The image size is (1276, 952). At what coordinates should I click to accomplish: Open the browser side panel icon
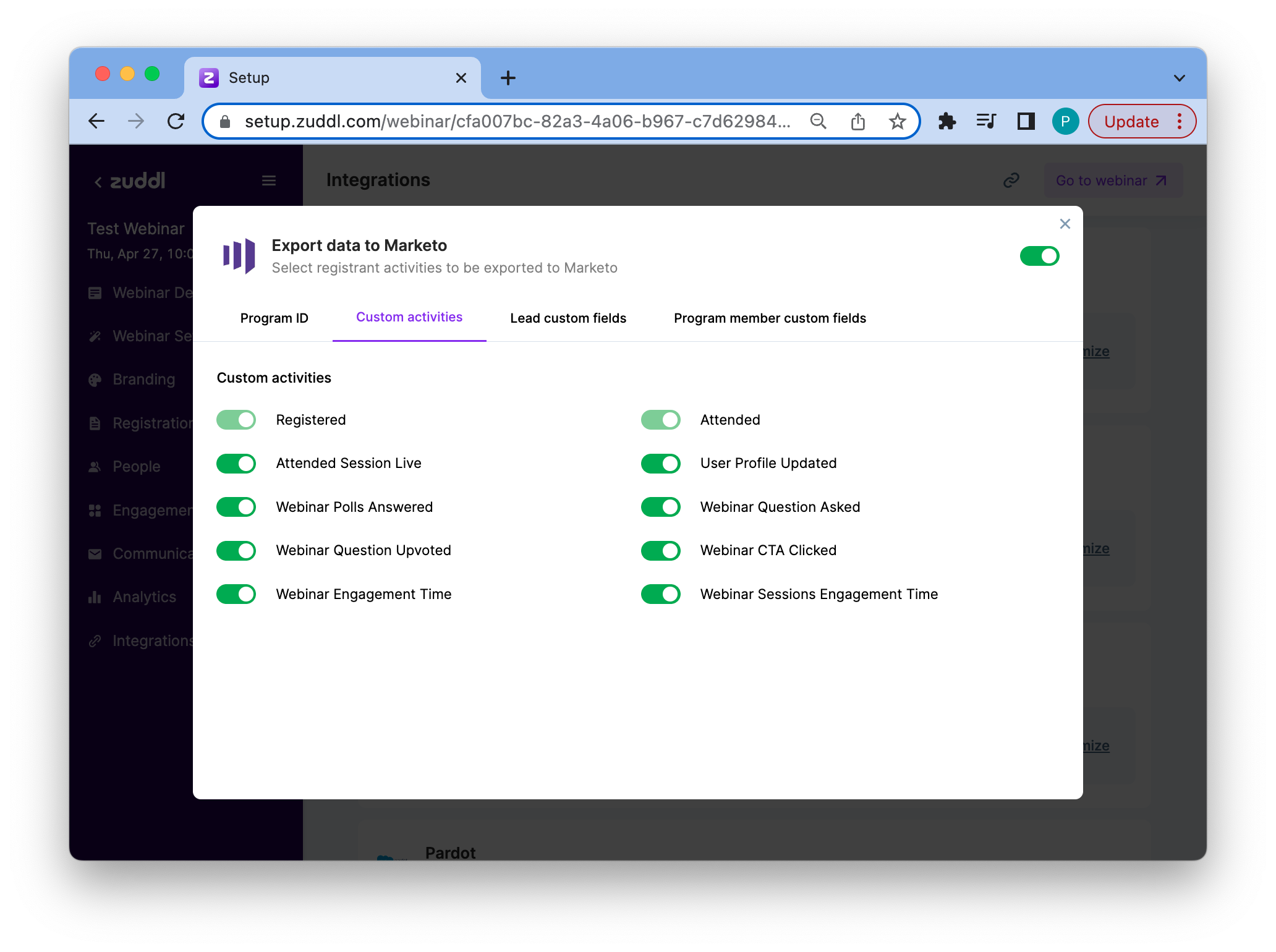click(x=1026, y=121)
